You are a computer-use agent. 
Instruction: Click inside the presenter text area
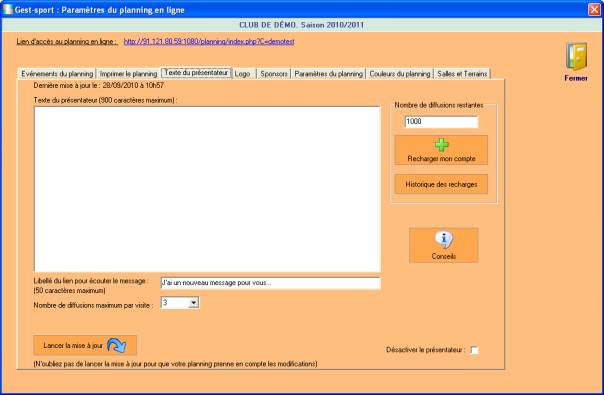pyautogui.click(x=207, y=189)
